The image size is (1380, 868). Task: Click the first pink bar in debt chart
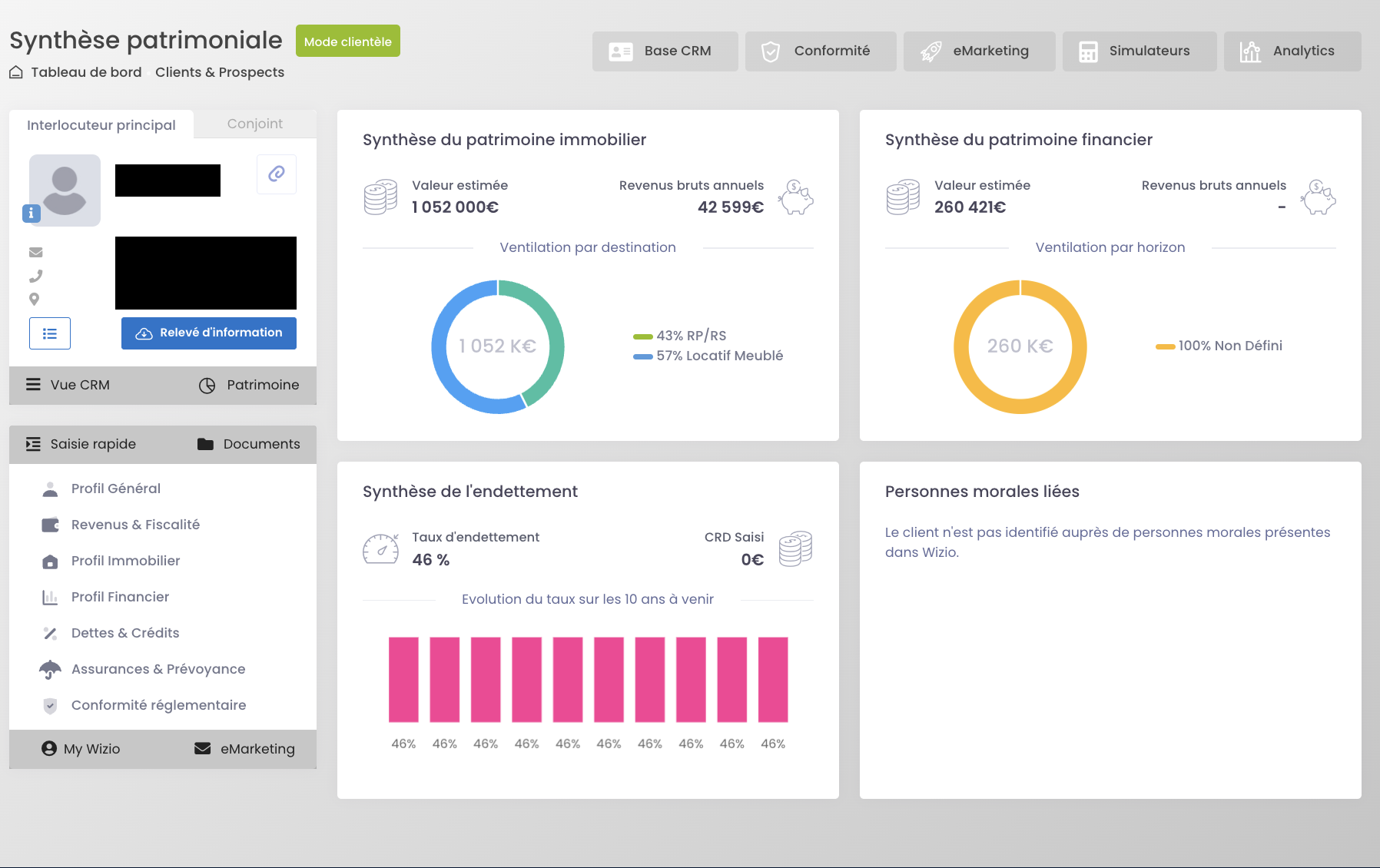(403, 679)
